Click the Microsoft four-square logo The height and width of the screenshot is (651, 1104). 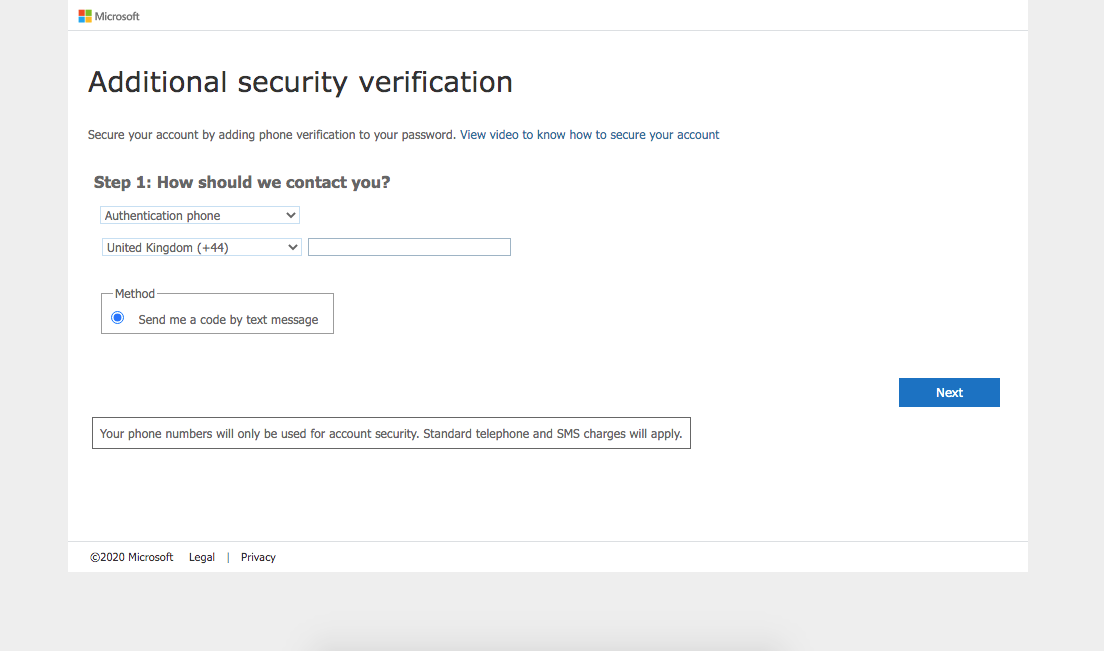(x=85, y=16)
